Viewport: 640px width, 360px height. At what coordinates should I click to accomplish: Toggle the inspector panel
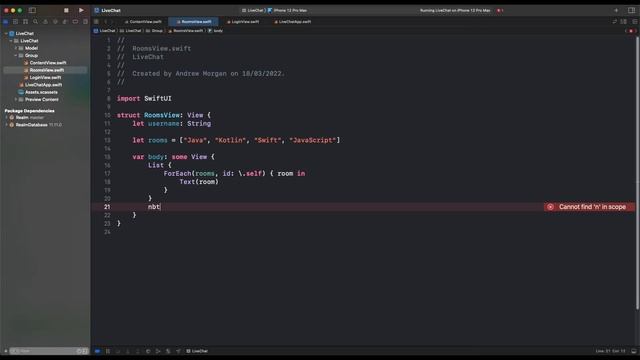[631, 10]
